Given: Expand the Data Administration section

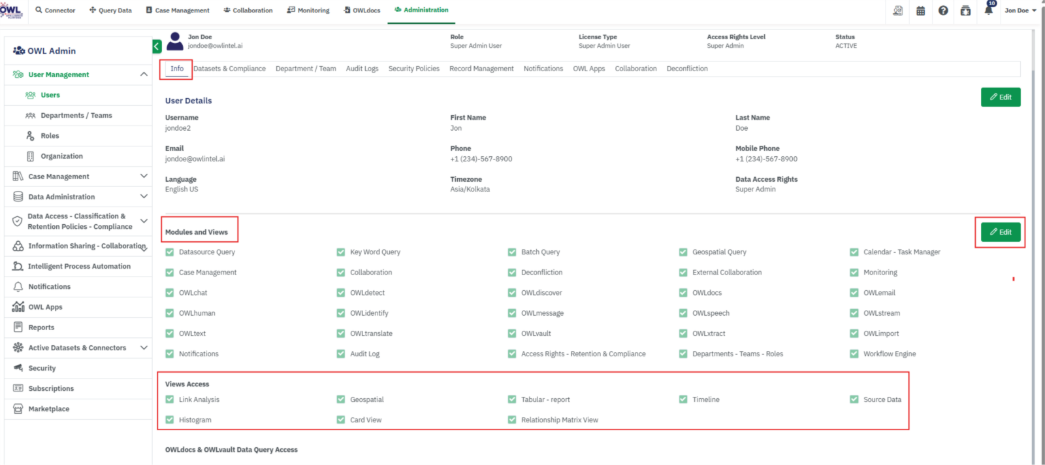Looking at the screenshot, I should (x=144, y=197).
